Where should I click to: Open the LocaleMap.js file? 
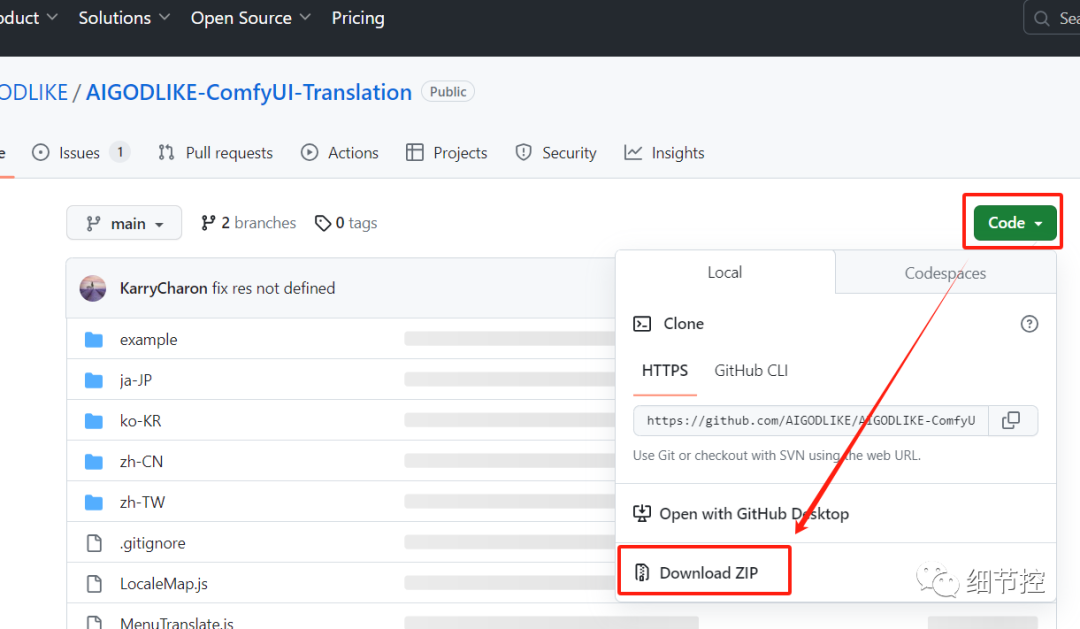164,584
